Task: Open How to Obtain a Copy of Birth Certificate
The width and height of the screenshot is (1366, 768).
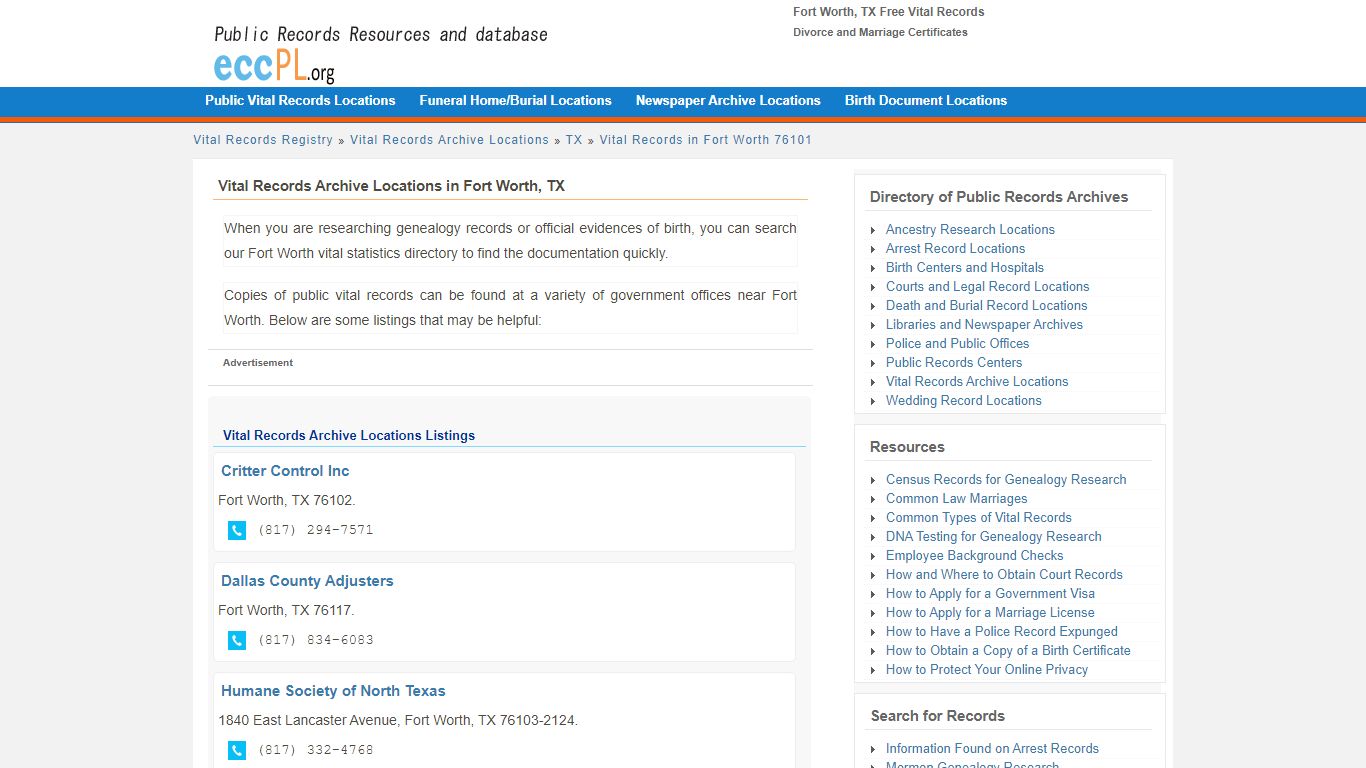Action: 1008,650
